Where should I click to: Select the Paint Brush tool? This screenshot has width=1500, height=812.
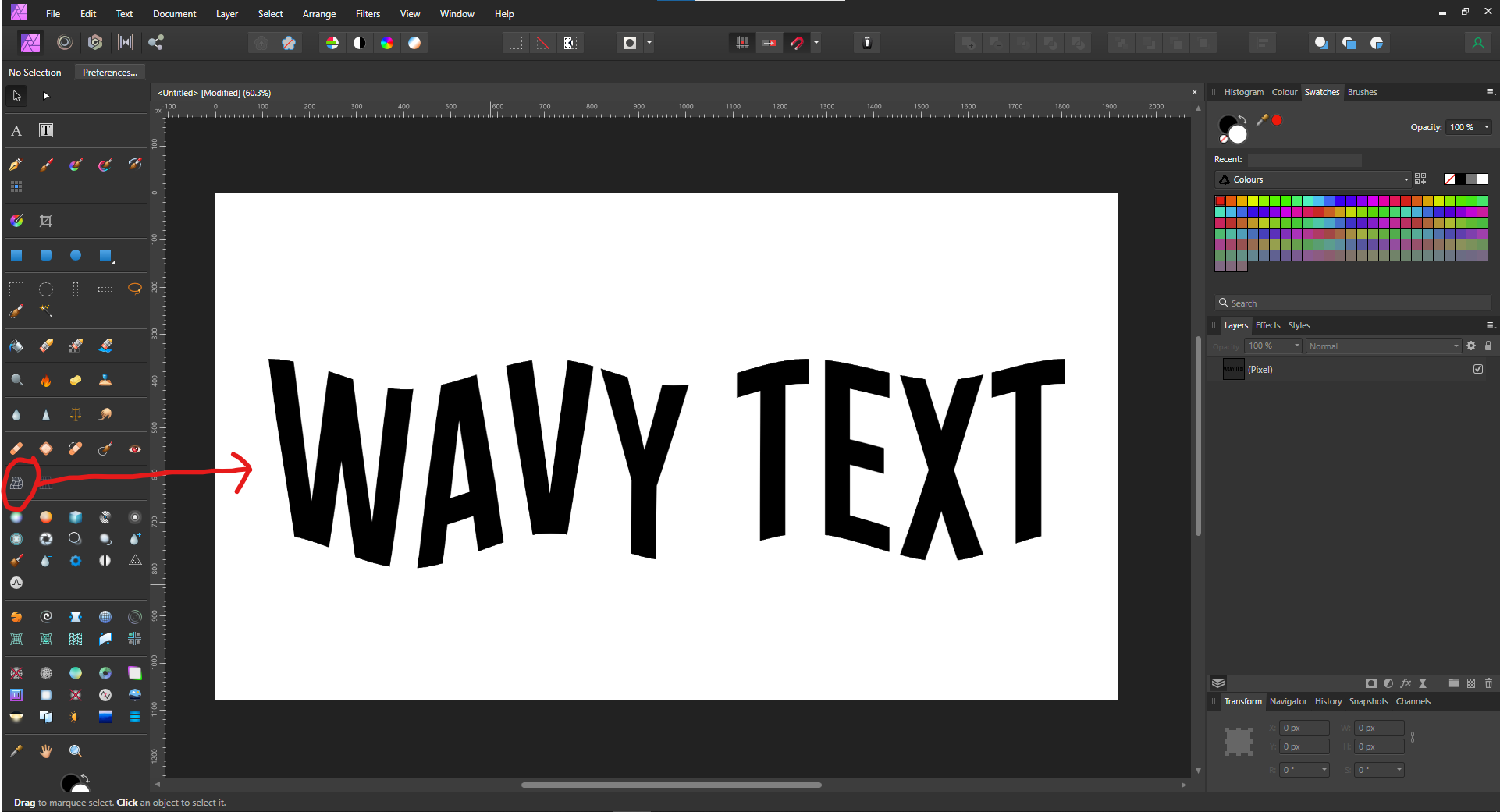pyautogui.click(x=46, y=165)
